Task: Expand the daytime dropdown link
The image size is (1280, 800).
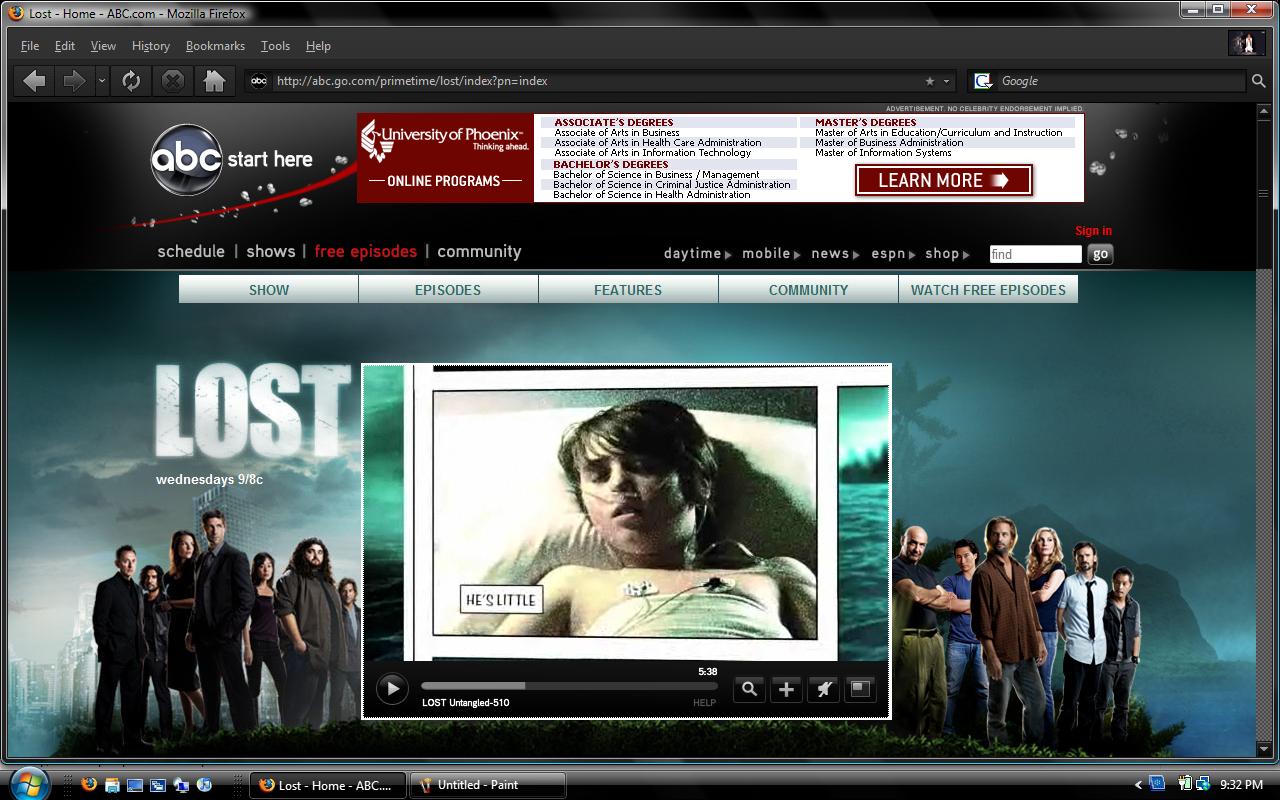Action: tap(697, 254)
